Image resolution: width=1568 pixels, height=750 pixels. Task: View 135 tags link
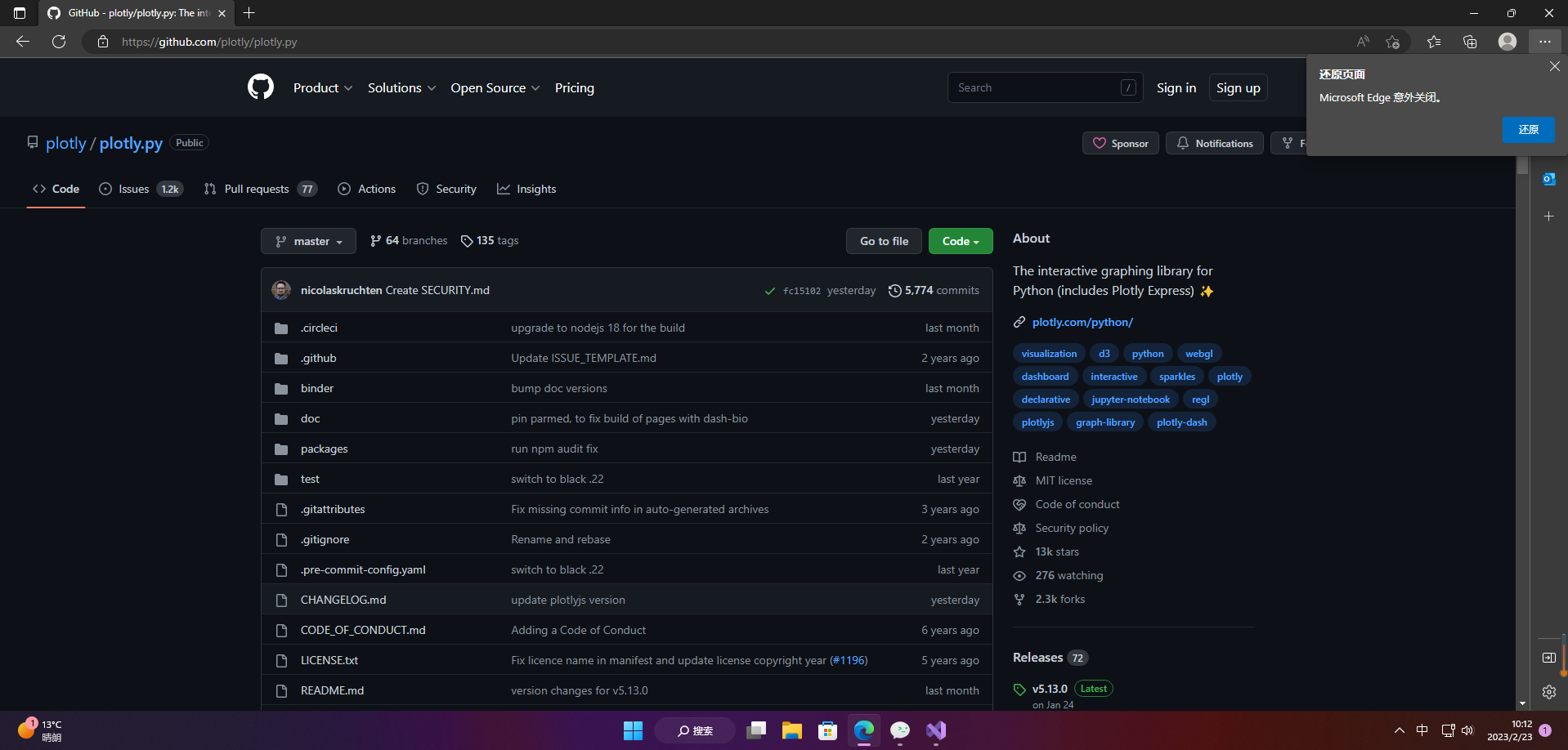490,240
